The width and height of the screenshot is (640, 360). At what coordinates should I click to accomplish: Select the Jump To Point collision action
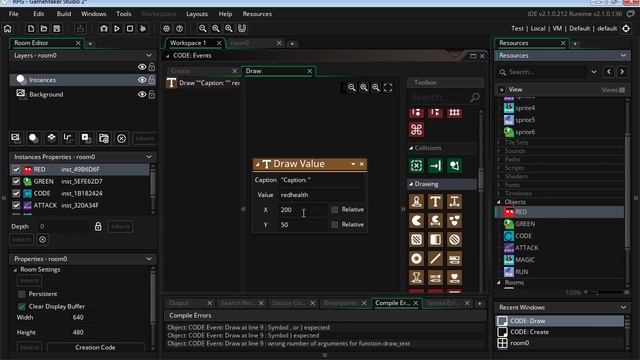pos(435,166)
